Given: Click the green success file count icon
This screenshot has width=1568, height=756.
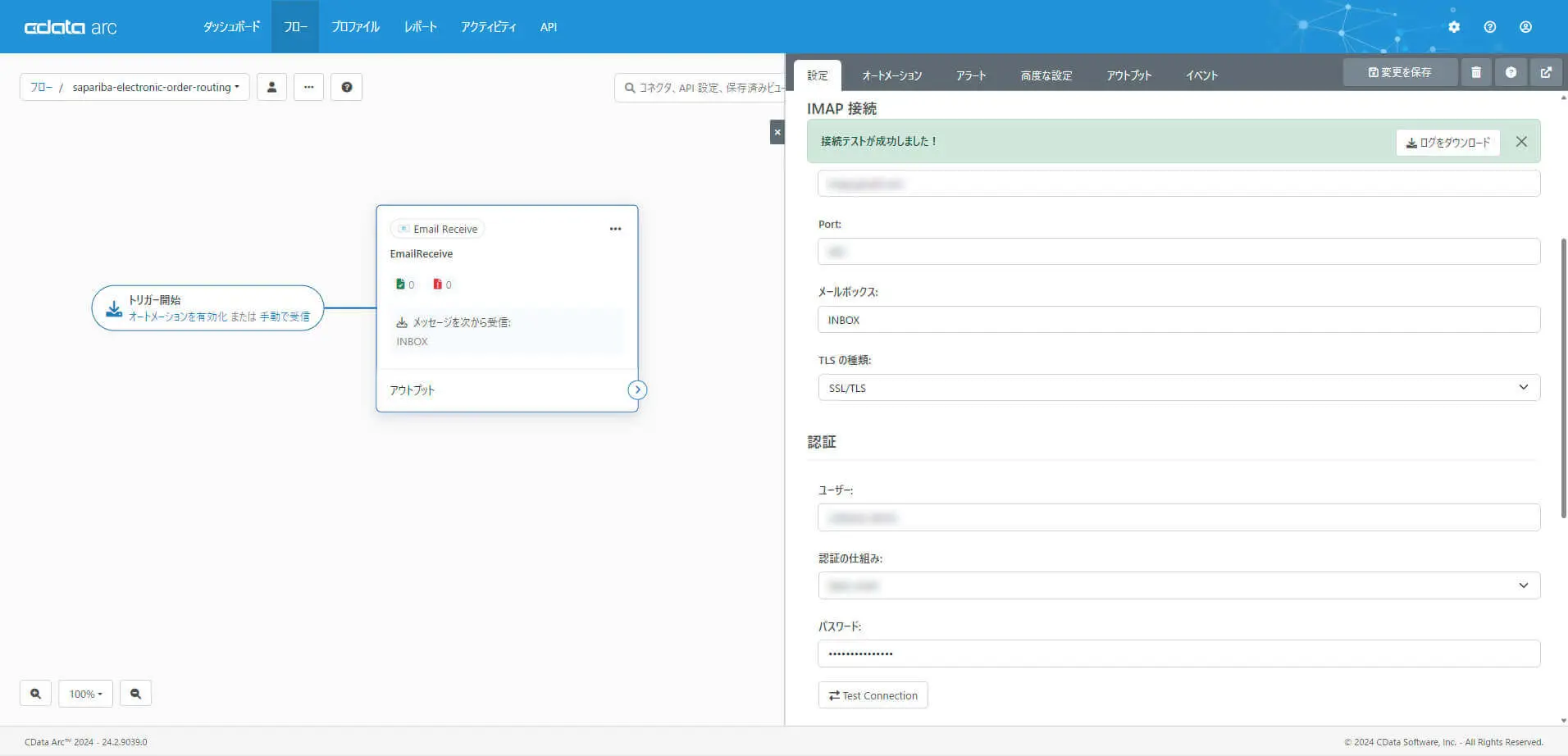Looking at the screenshot, I should pos(400,284).
